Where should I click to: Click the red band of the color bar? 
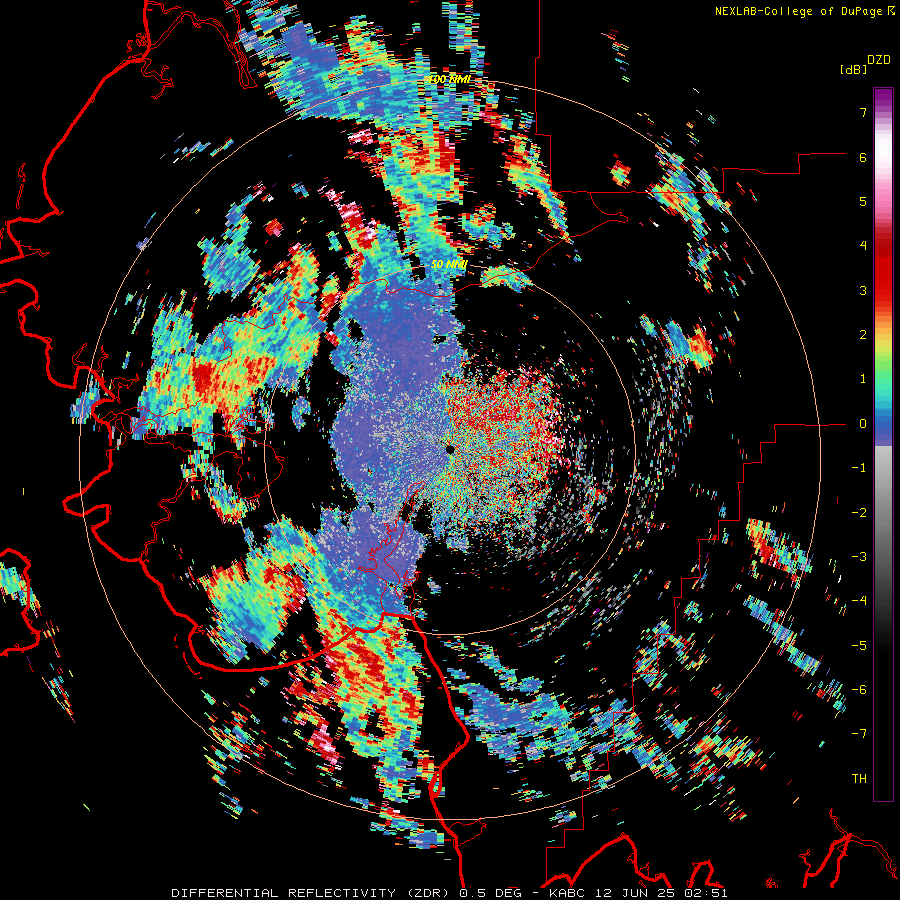pos(883,270)
